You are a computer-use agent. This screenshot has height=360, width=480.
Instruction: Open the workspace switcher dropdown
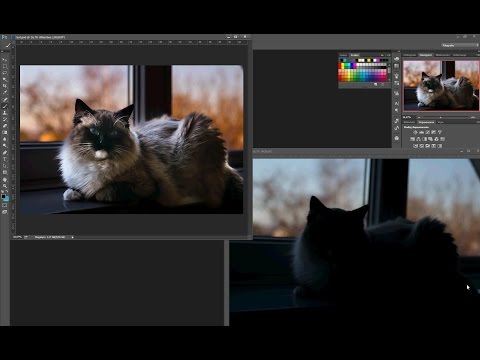pyautogui.click(x=460, y=45)
